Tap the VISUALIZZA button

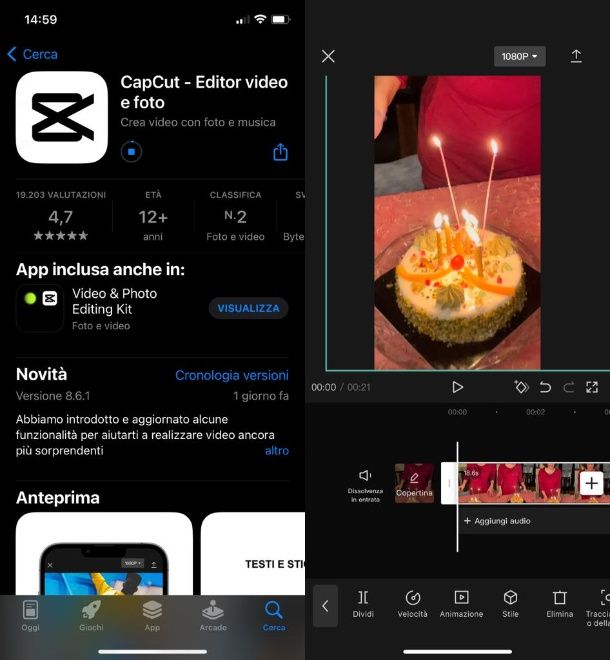pos(248,308)
